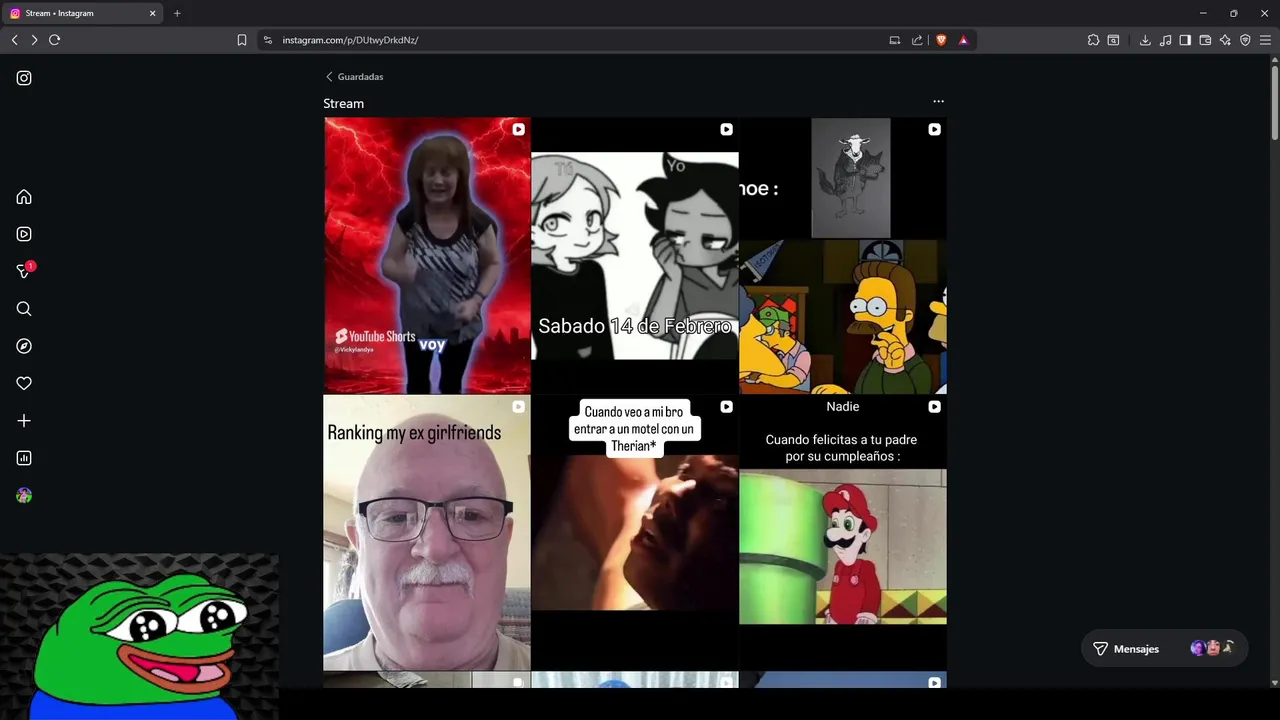Click the VPN shield icon in the toolbar
The height and width of the screenshot is (720, 1280).
[x=1245, y=40]
